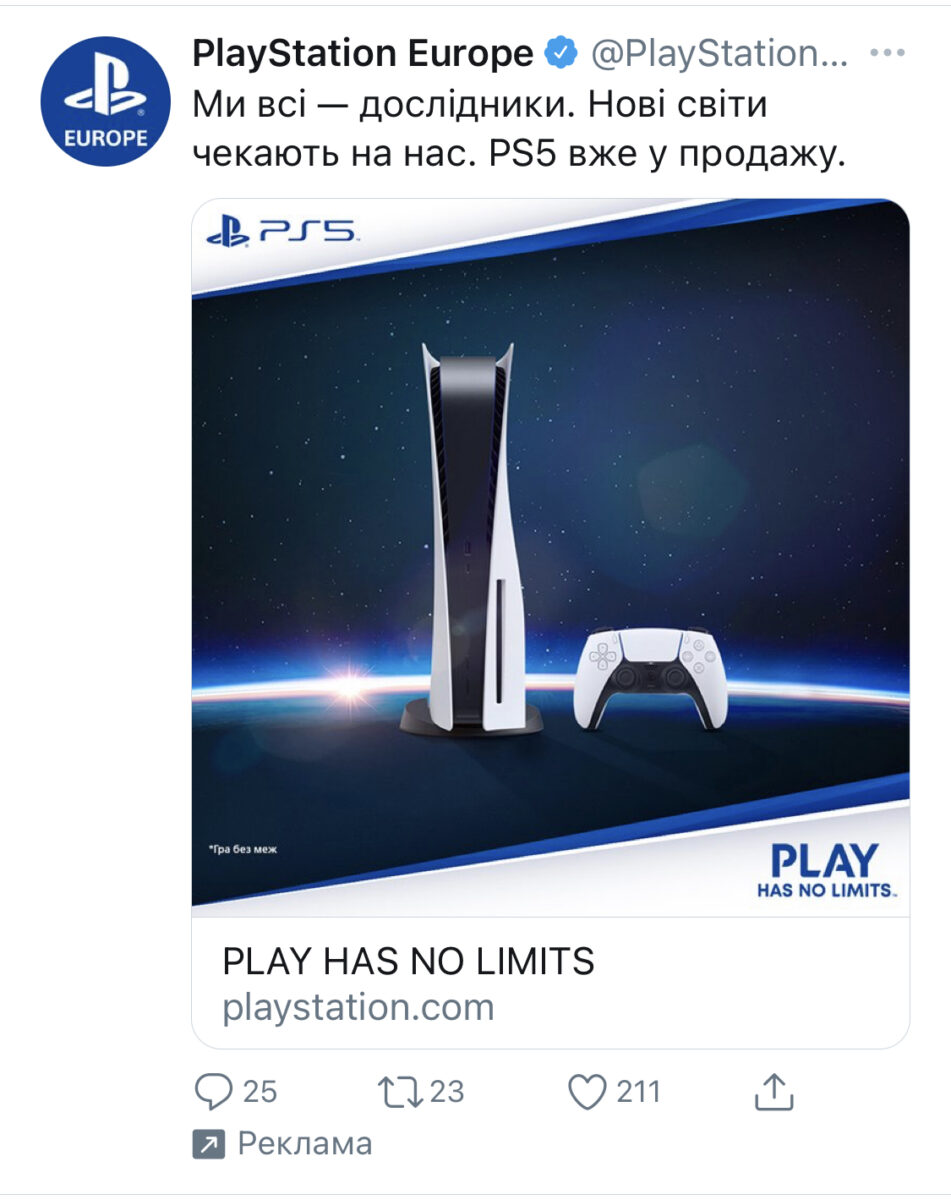
Task: Click the reply speech bubble icon
Action: (212, 1092)
